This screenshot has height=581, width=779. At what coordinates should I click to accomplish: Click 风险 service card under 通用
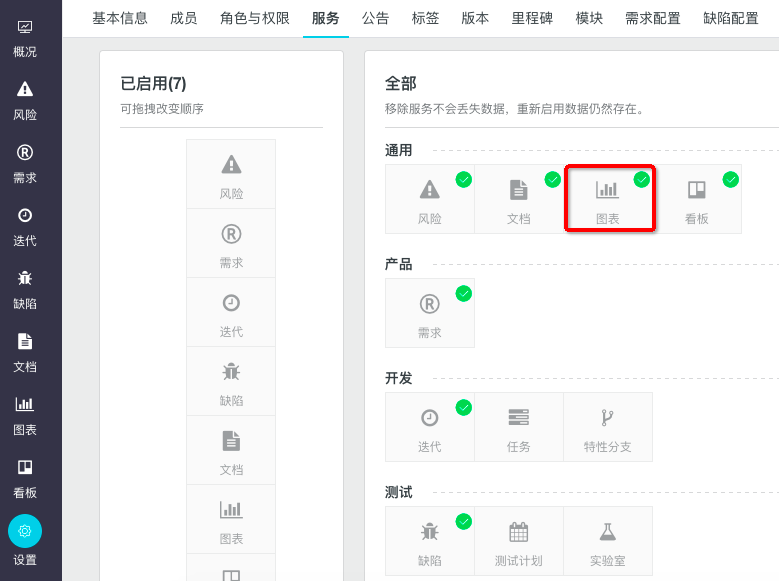pyautogui.click(x=430, y=199)
